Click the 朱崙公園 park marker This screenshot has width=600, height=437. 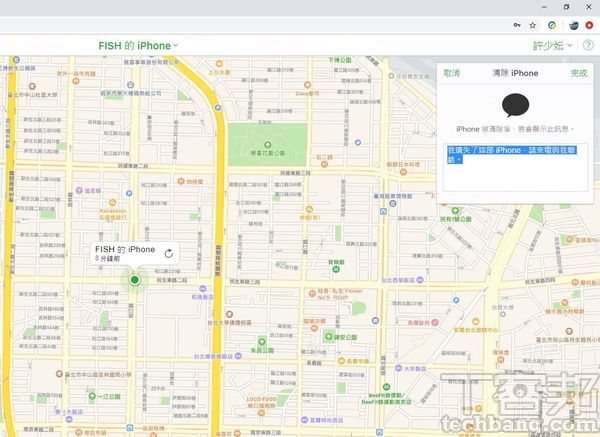click(262, 342)
